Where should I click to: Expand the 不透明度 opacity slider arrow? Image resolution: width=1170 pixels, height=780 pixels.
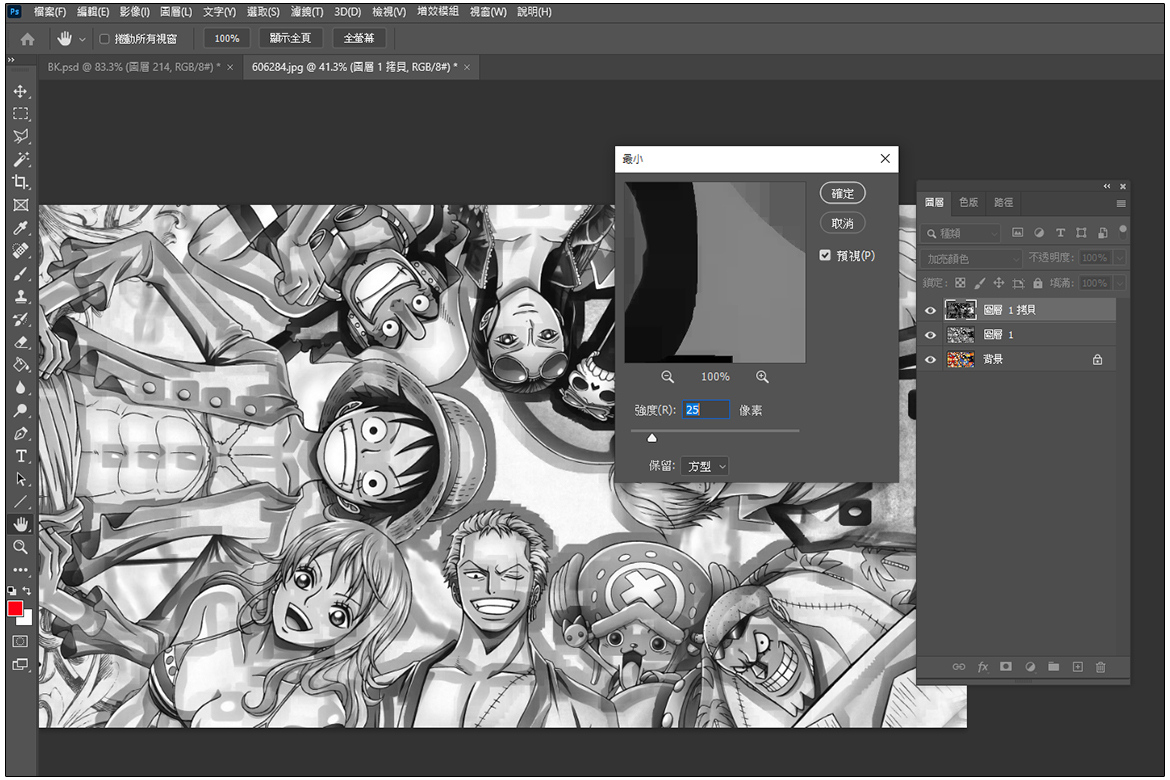pos(1119,258)
